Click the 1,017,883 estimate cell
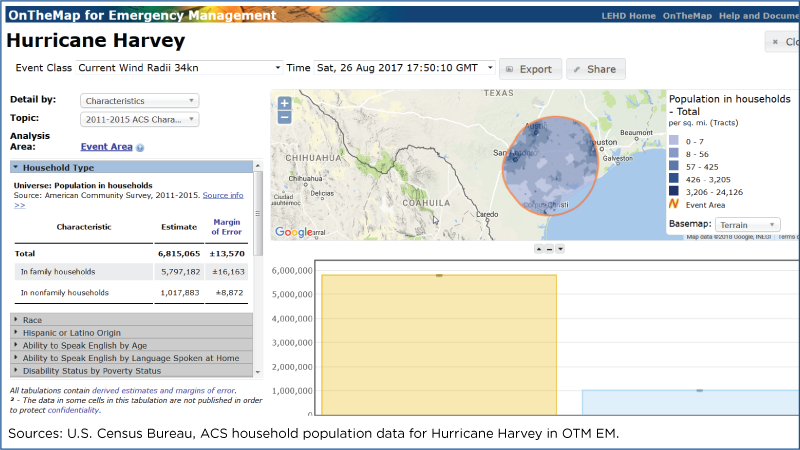Screen dimensions: 800x450 click(x=181, y=293)
